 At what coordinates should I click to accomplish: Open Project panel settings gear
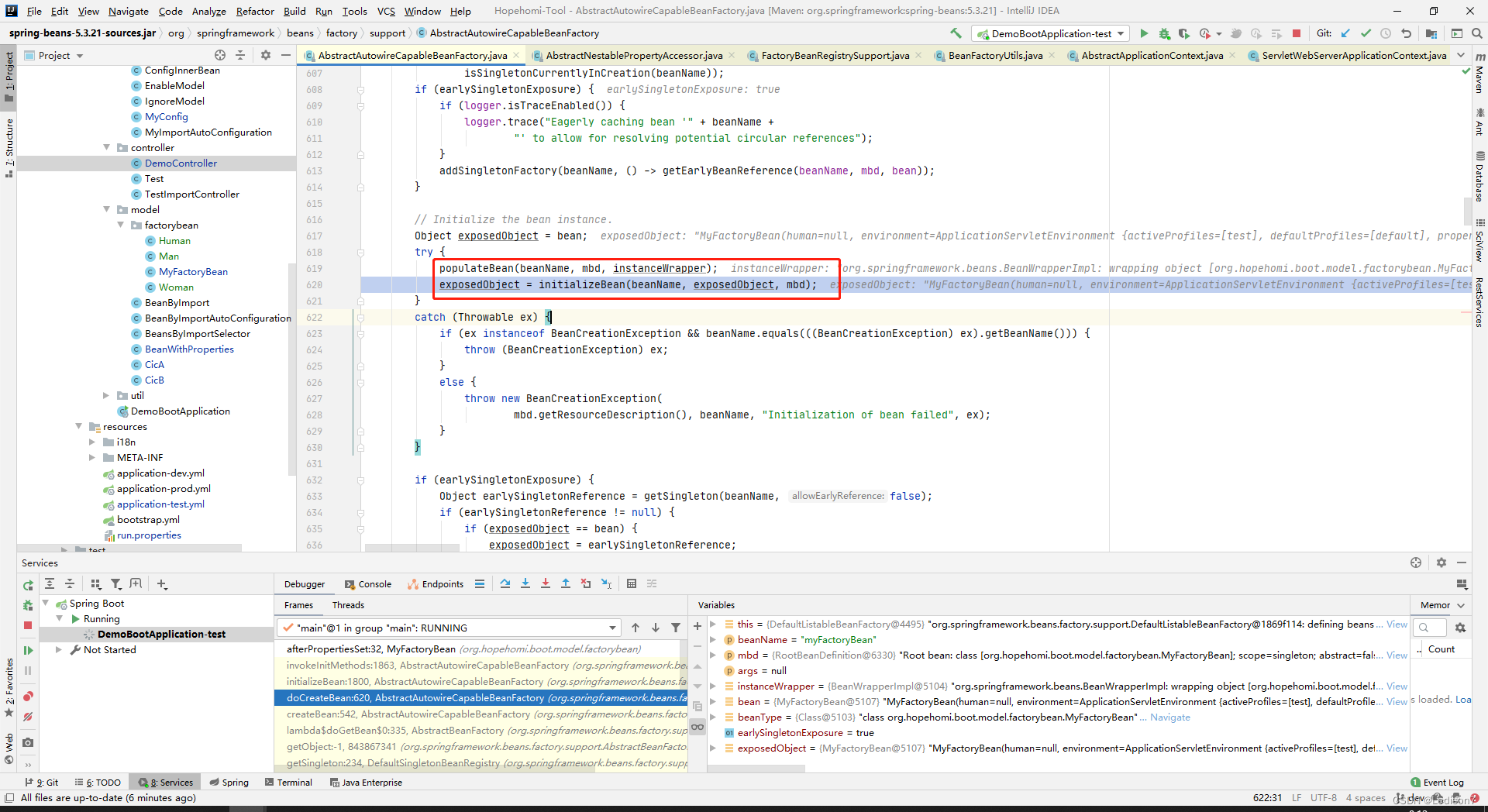[266, 55]
